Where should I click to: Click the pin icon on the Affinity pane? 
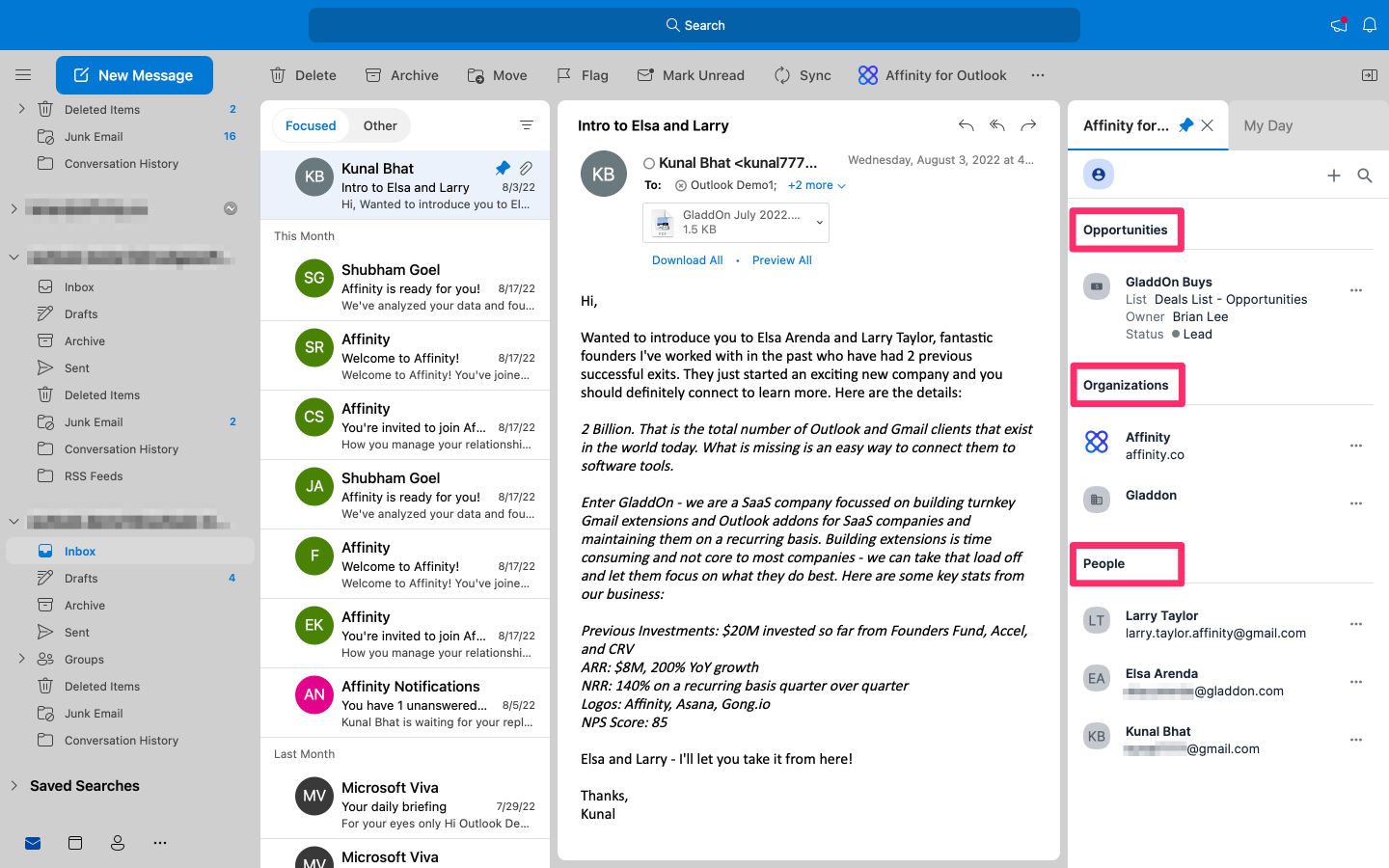coord(1186,125)
